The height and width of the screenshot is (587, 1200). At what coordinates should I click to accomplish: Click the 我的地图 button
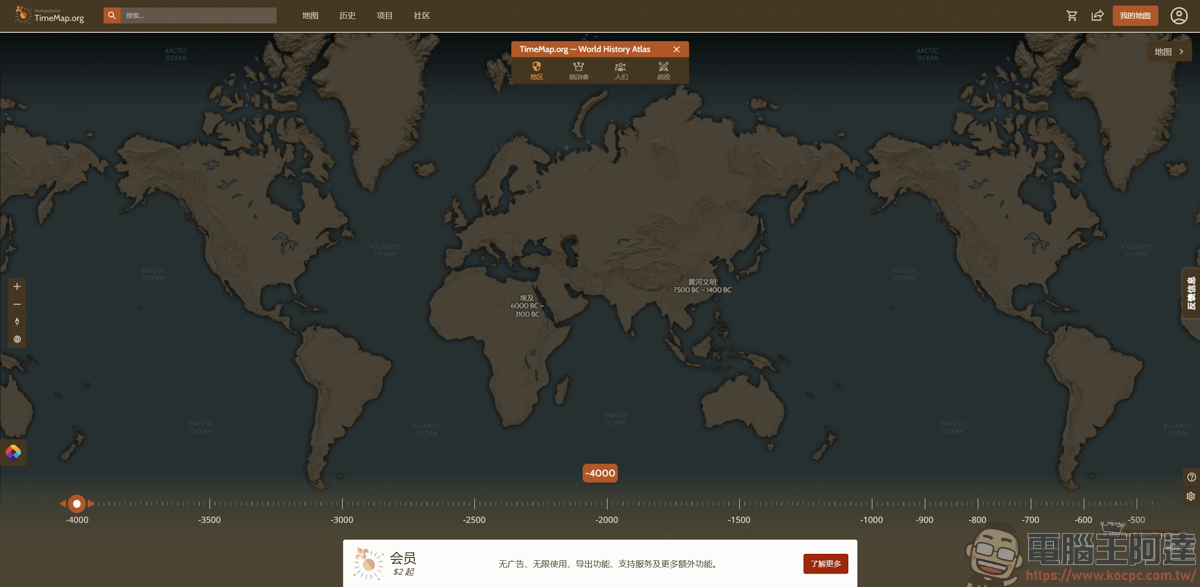1135,16
